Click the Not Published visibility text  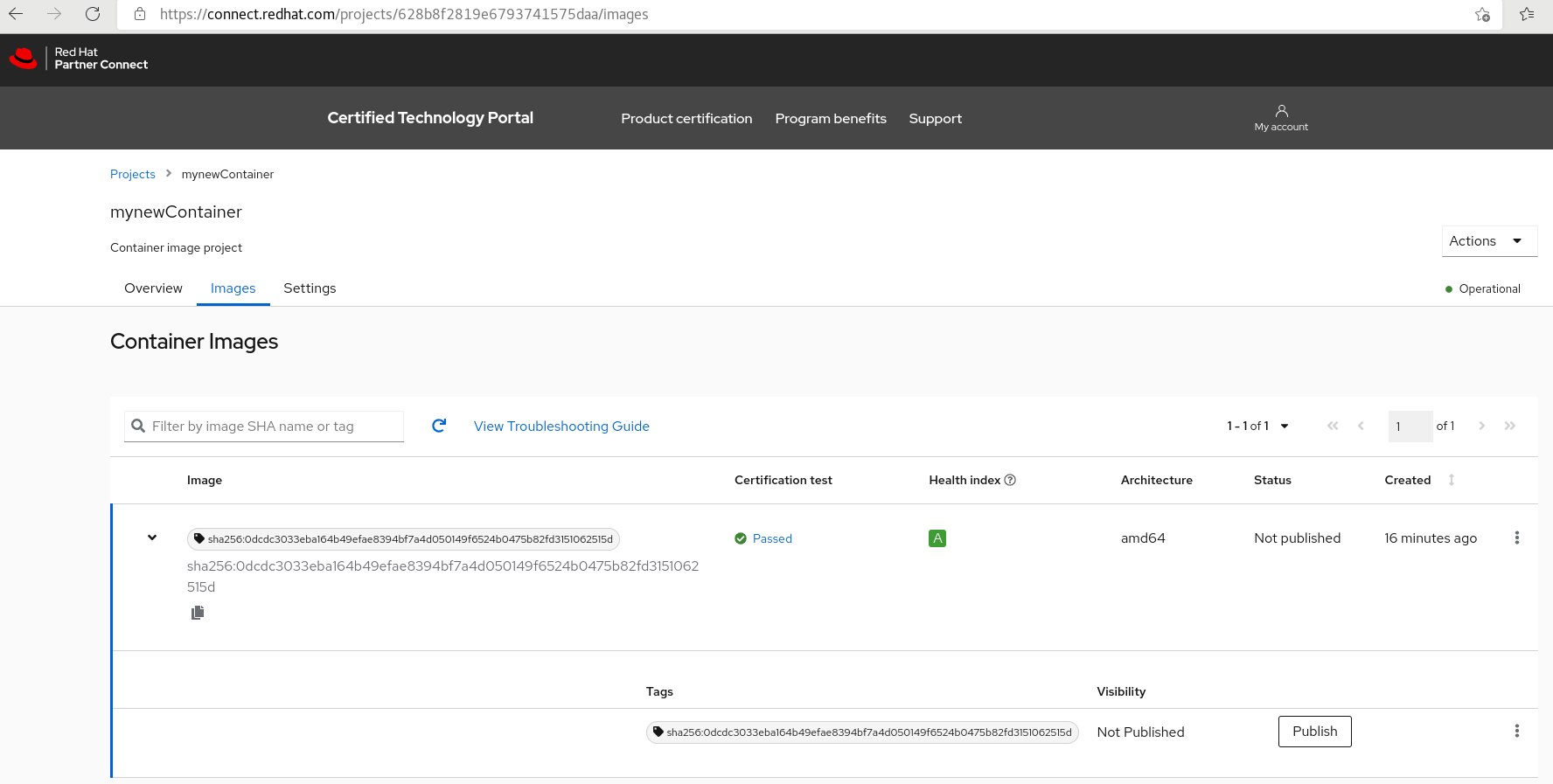pos(1140,732)
